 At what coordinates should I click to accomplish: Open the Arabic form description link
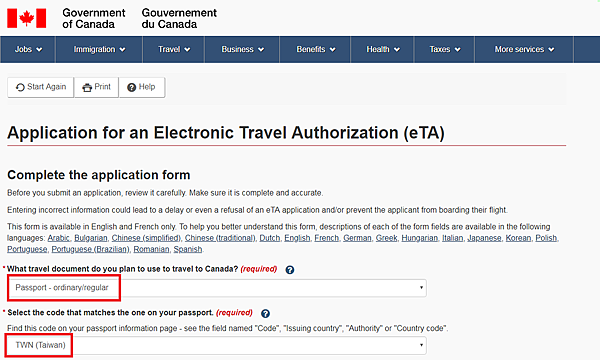(x=59, y=238)
